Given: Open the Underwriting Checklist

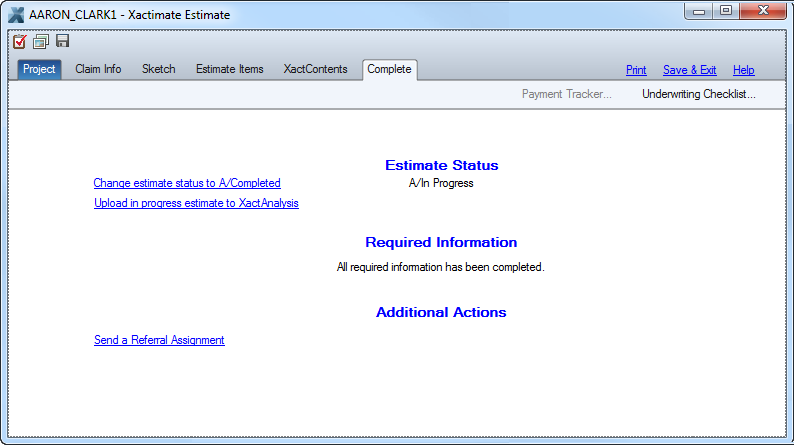Looking at the screenshot, I should click(699, 94).
